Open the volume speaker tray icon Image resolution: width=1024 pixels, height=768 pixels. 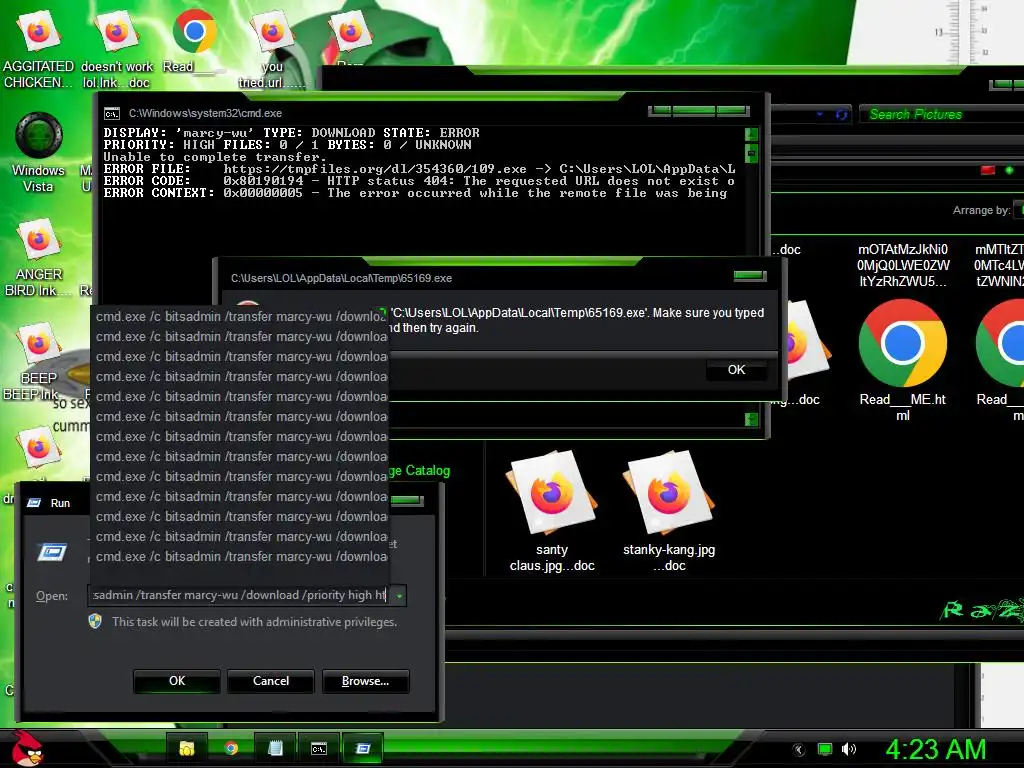click(x=849, y=749)
